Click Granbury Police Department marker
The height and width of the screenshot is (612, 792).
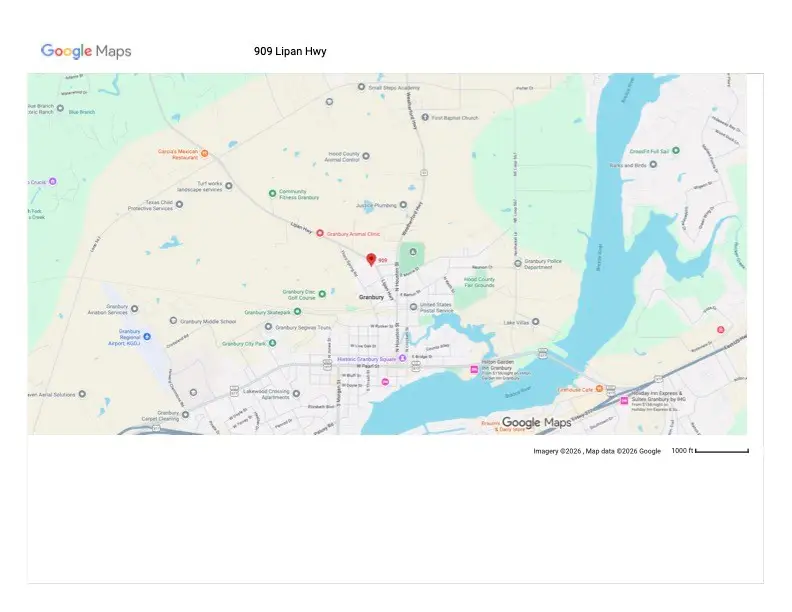point(518,264)
